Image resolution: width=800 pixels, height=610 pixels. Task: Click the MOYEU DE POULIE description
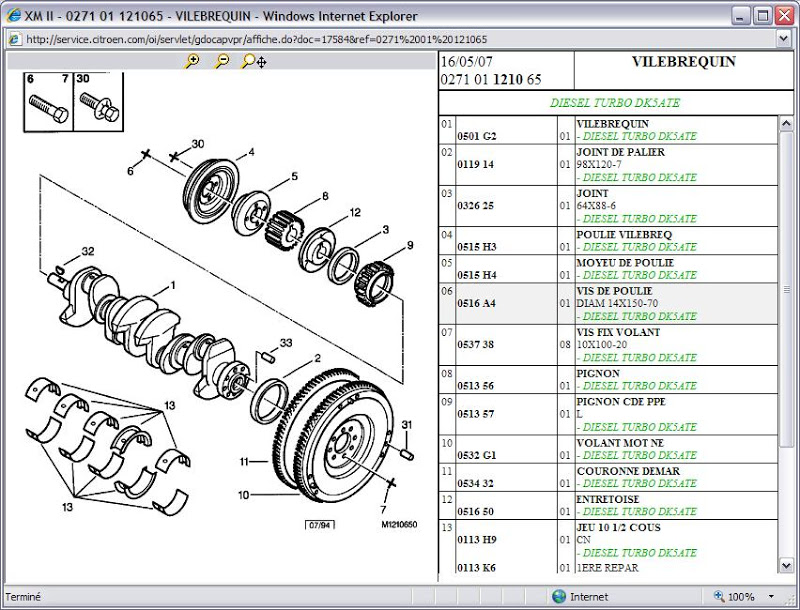(x=625, y=263)
